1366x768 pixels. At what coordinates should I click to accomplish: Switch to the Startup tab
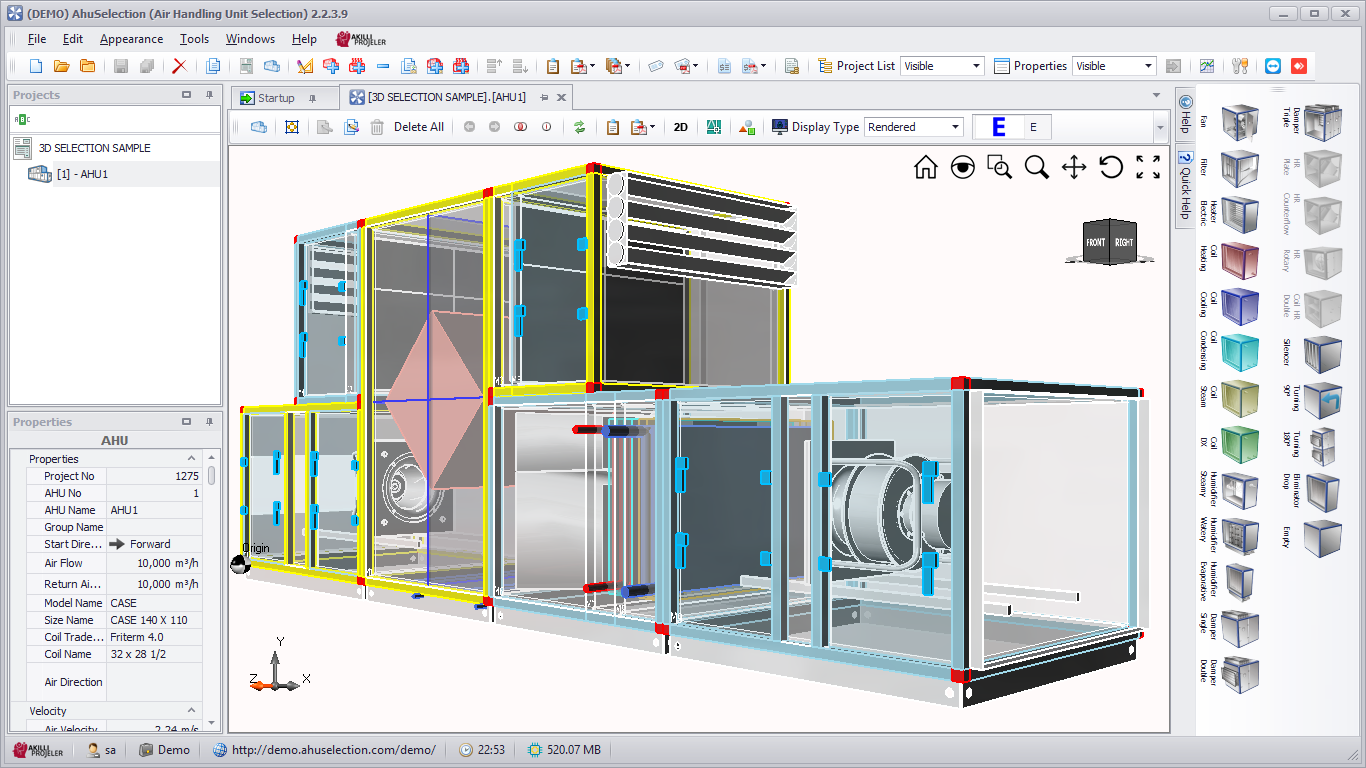(x=276, y=98)
